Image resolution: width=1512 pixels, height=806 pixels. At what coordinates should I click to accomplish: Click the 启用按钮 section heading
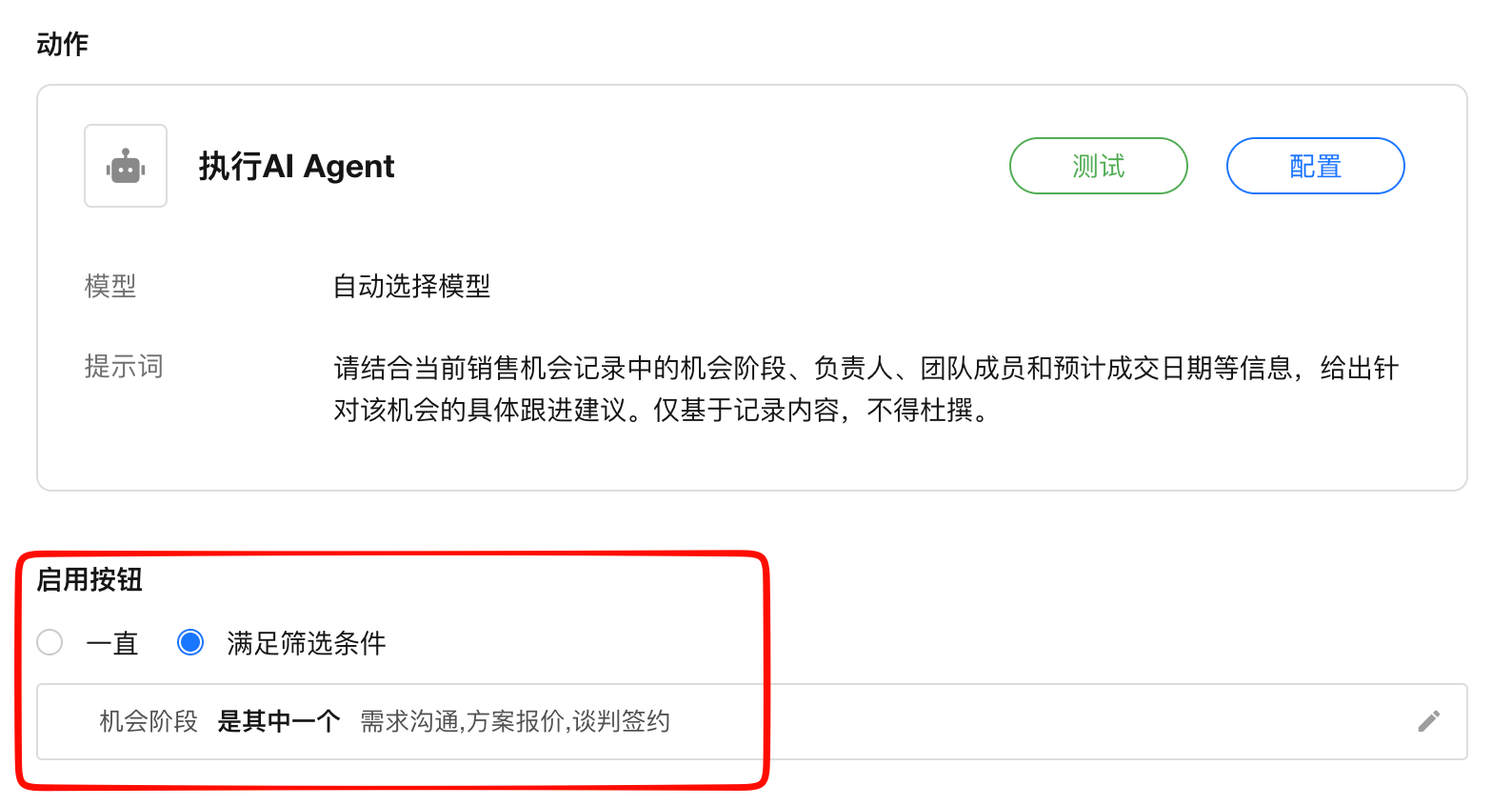pyautogui.click(x=90, y=579)
